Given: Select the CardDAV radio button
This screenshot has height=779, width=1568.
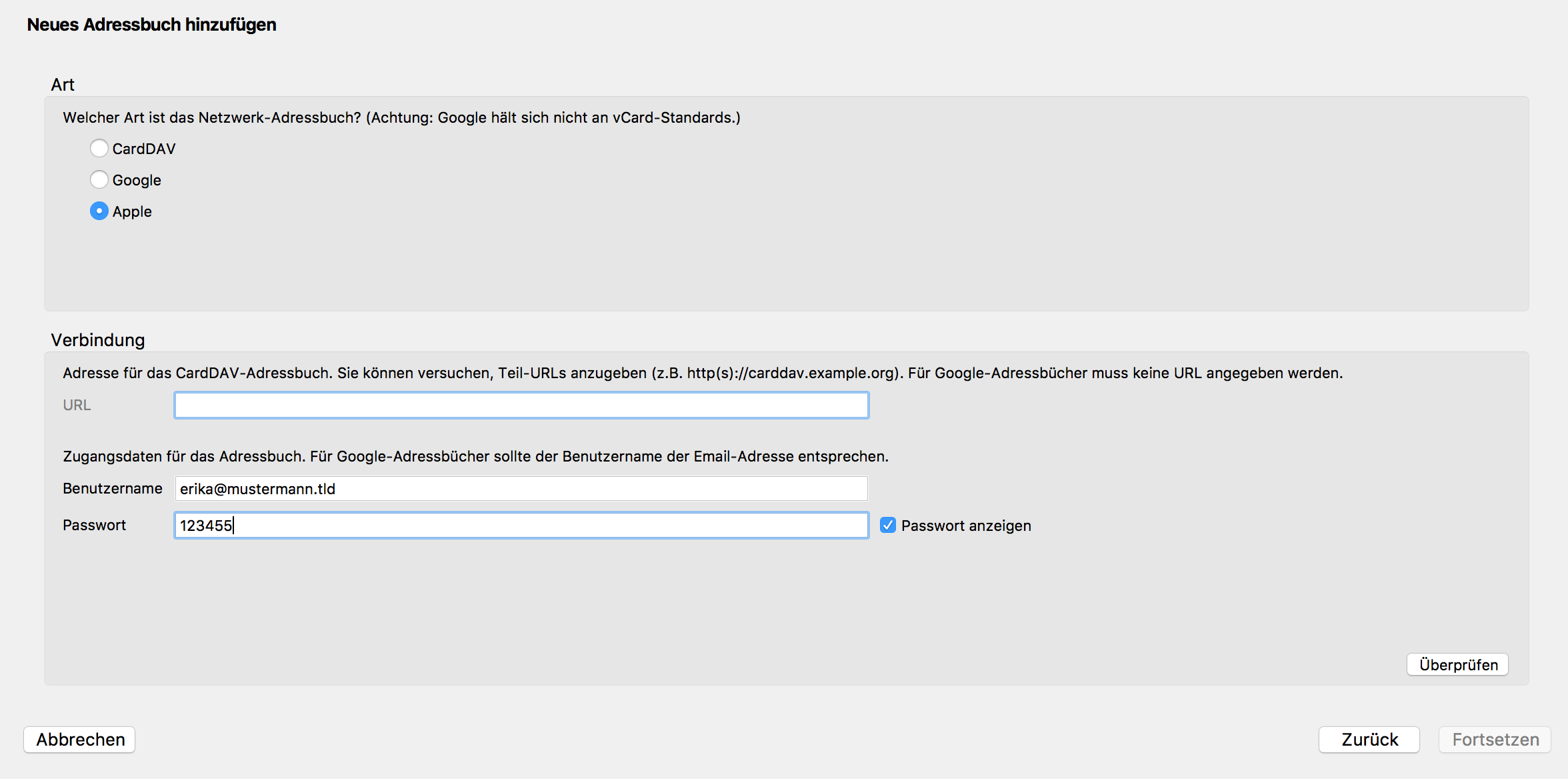Looking at the screenshot, I should coord(99,148).
